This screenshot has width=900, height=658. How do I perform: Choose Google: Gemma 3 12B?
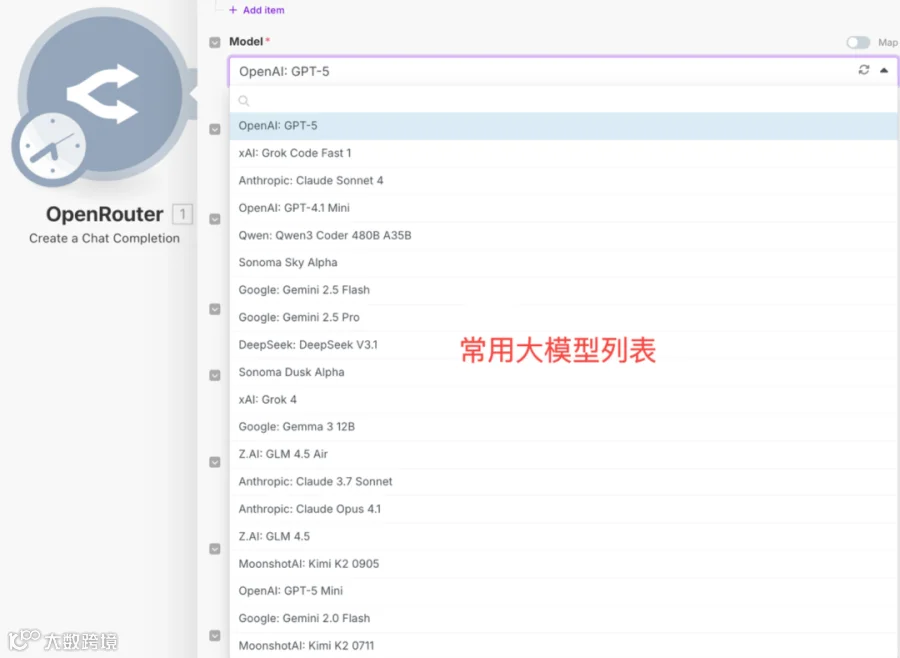(563, 427)
